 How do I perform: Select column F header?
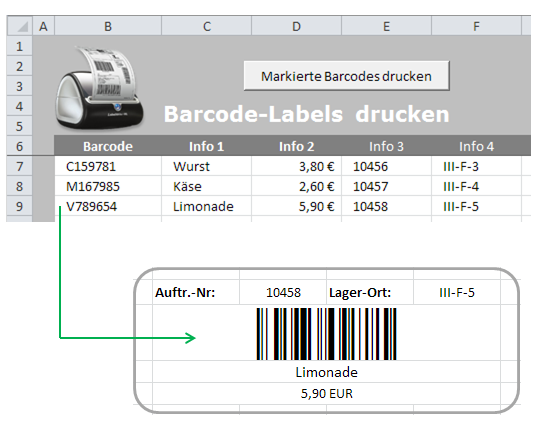click(476, 26)
